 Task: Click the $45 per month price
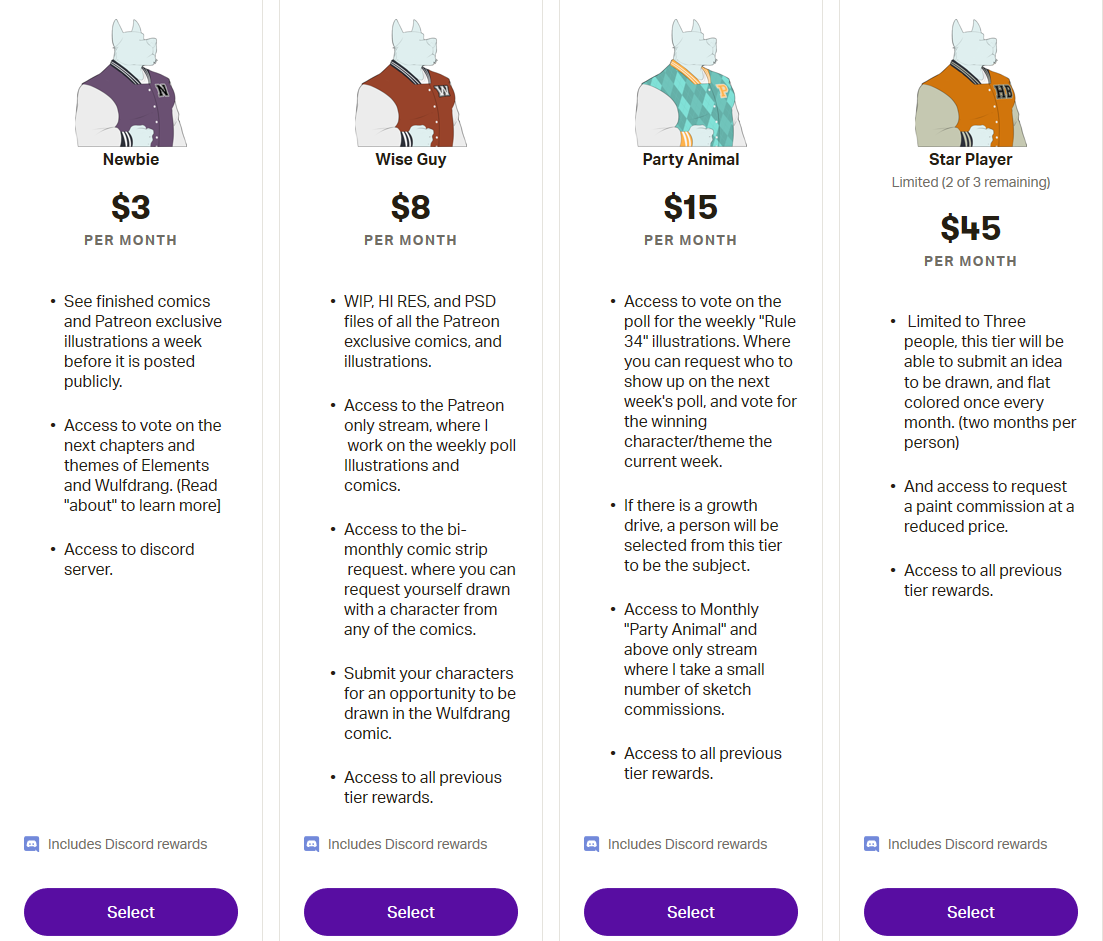tap(971, 229)
